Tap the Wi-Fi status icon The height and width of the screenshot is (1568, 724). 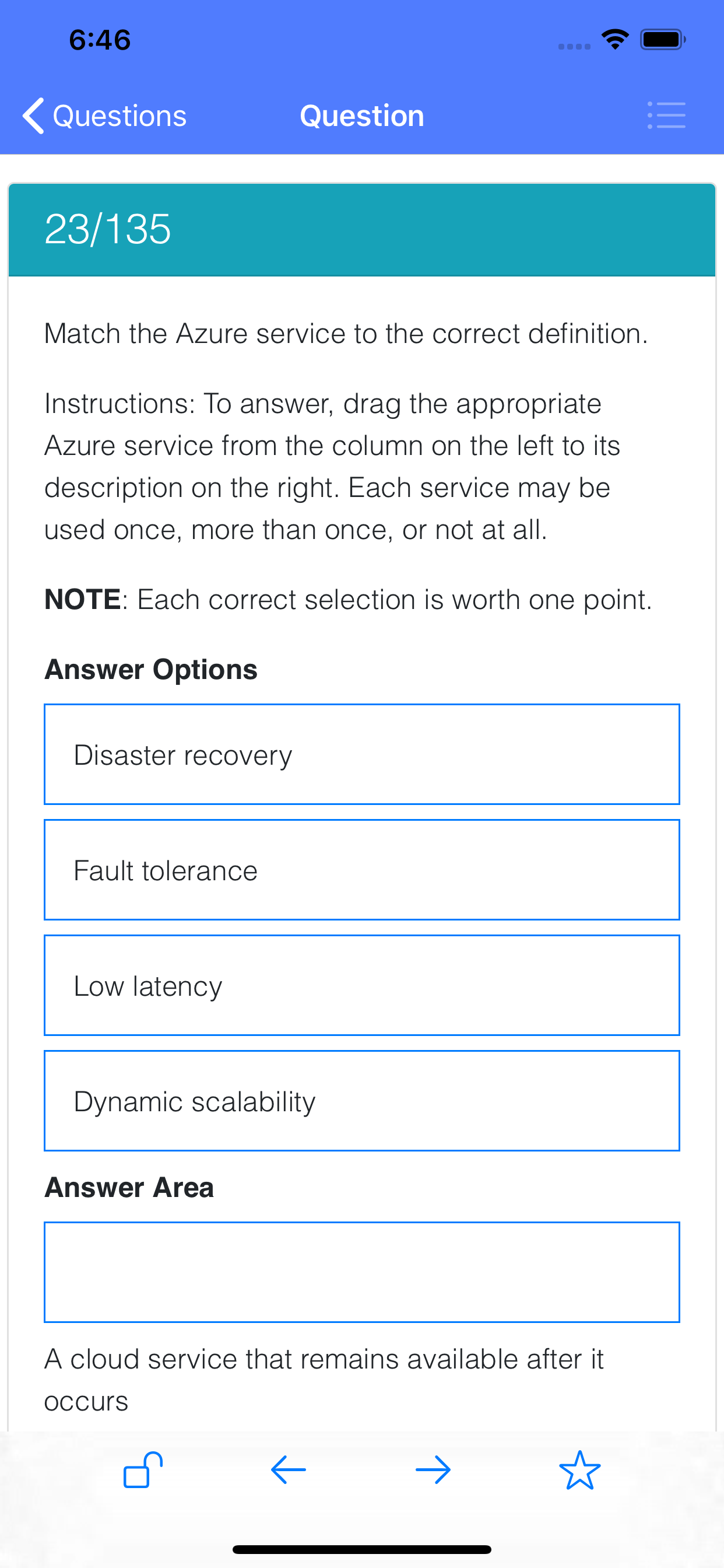pos(615,40)
